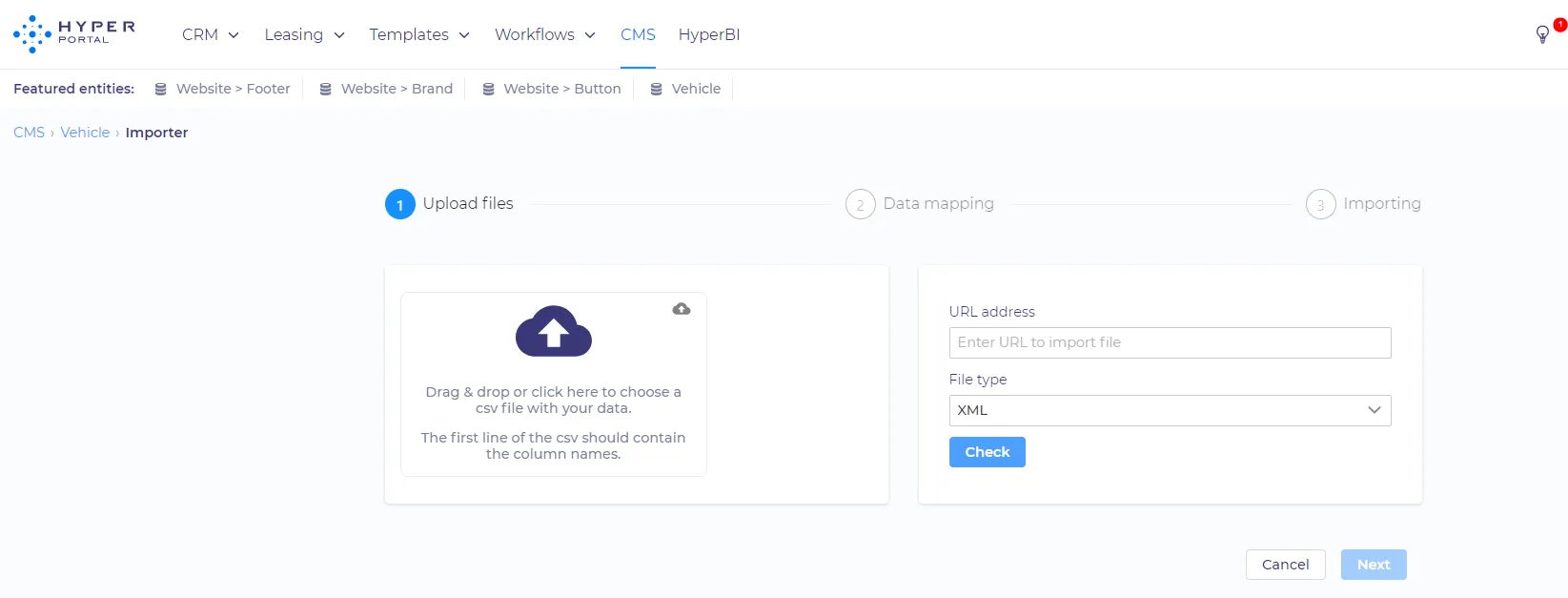Click the drag & drop text in upload area
The image size is (1568, 598).
coord(554,400)
